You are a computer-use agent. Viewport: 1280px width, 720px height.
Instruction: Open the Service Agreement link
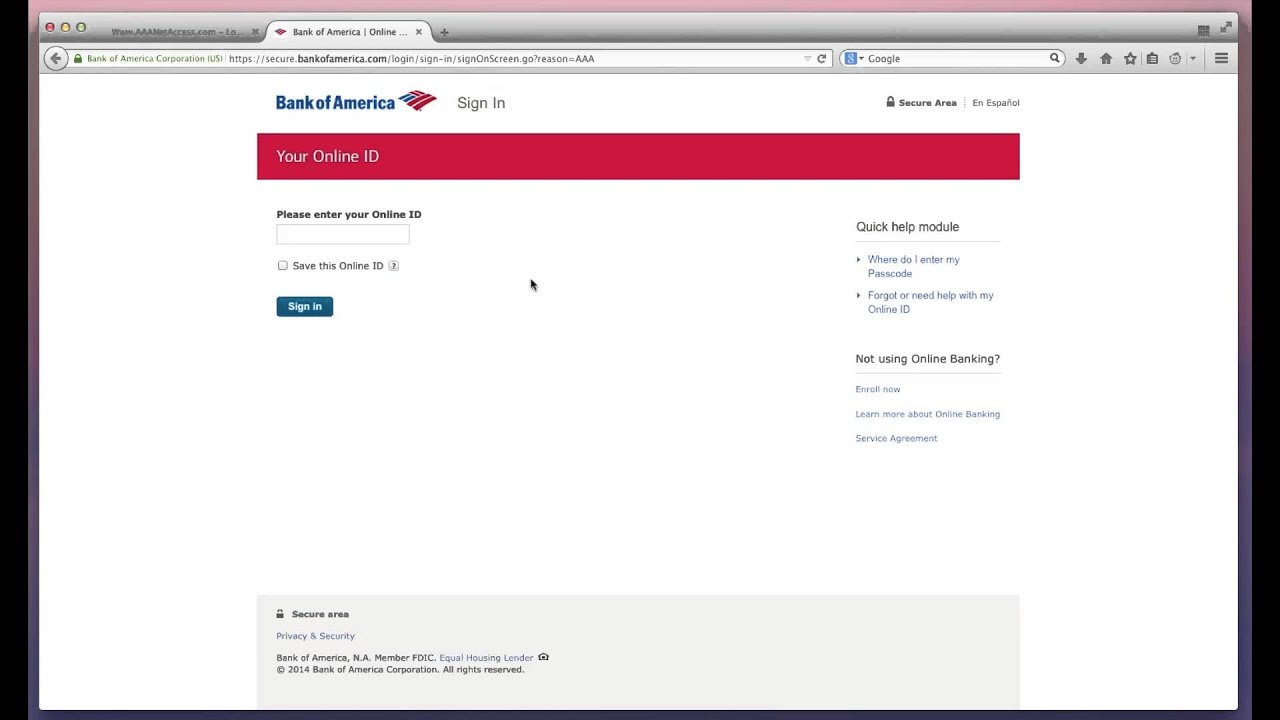click(897, 438)
